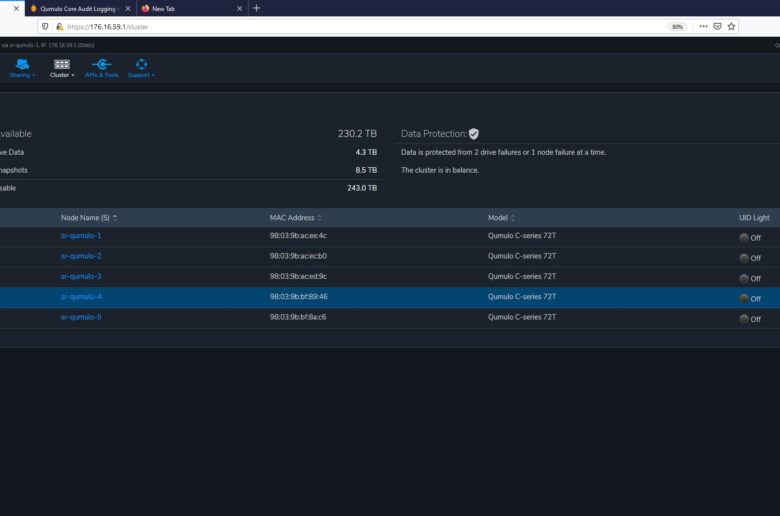
Task: Open node sr-qumulo-1 link
Action: [81, 235]
